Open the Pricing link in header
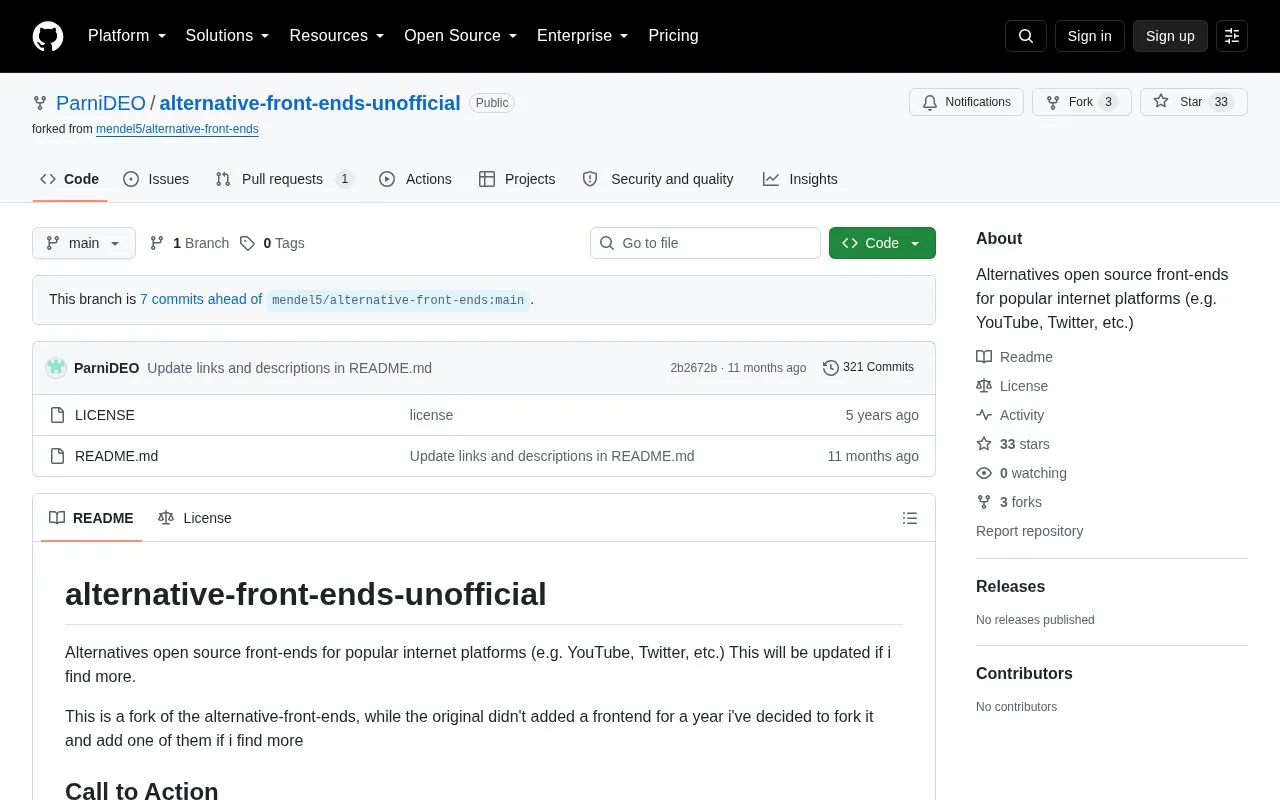1280x800 pixels. (673, 36)
